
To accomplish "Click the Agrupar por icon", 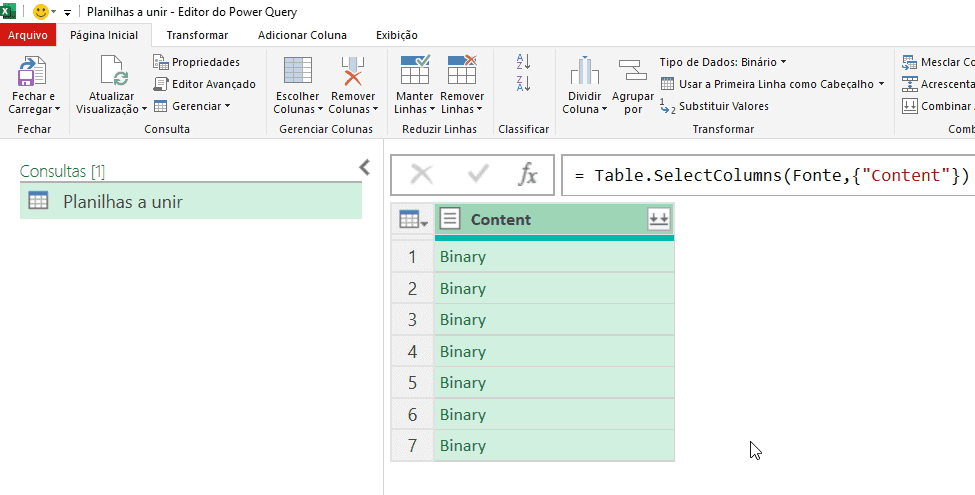I will [x=633, y=70].
